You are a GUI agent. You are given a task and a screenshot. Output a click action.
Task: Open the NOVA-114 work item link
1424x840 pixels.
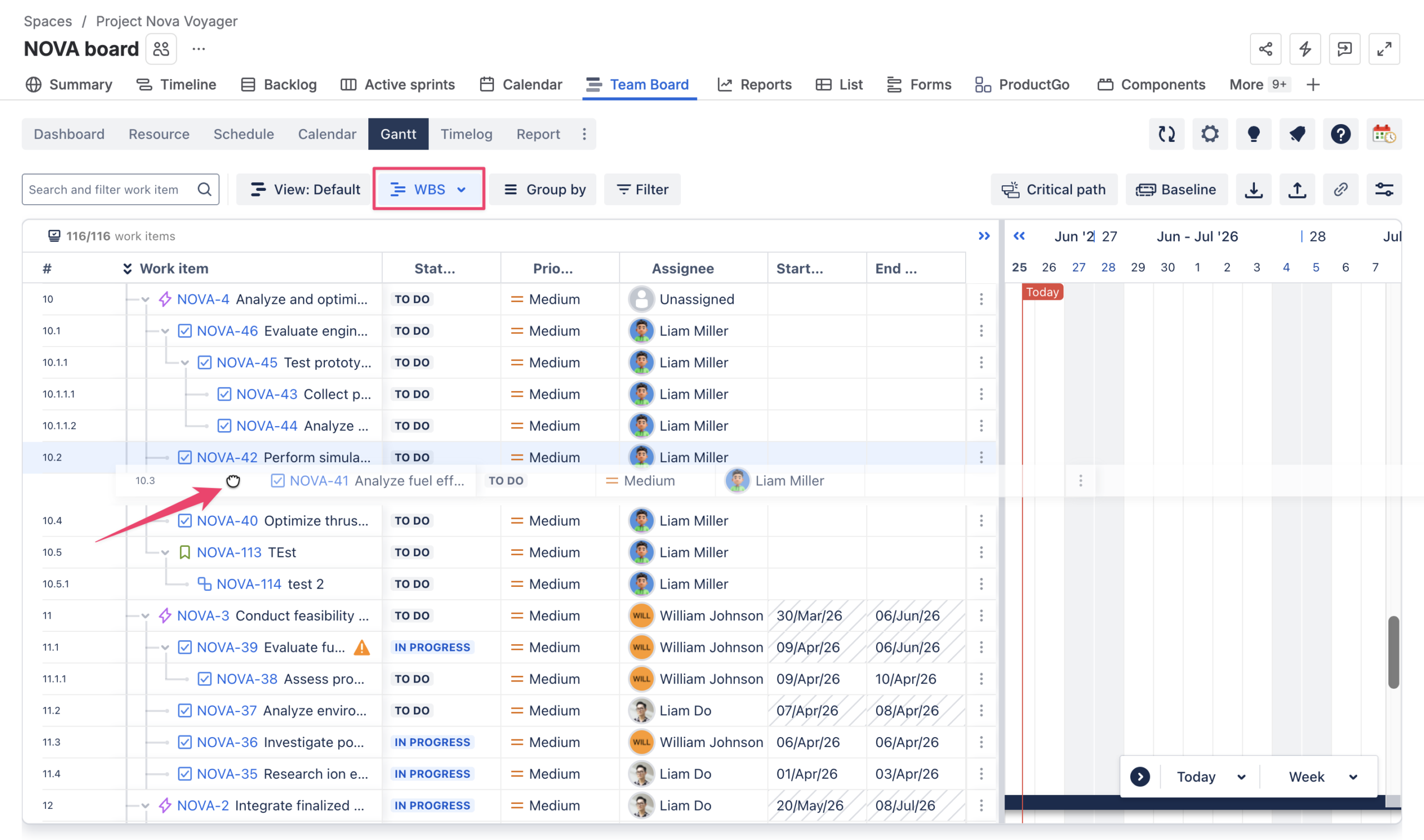[249, 584]
